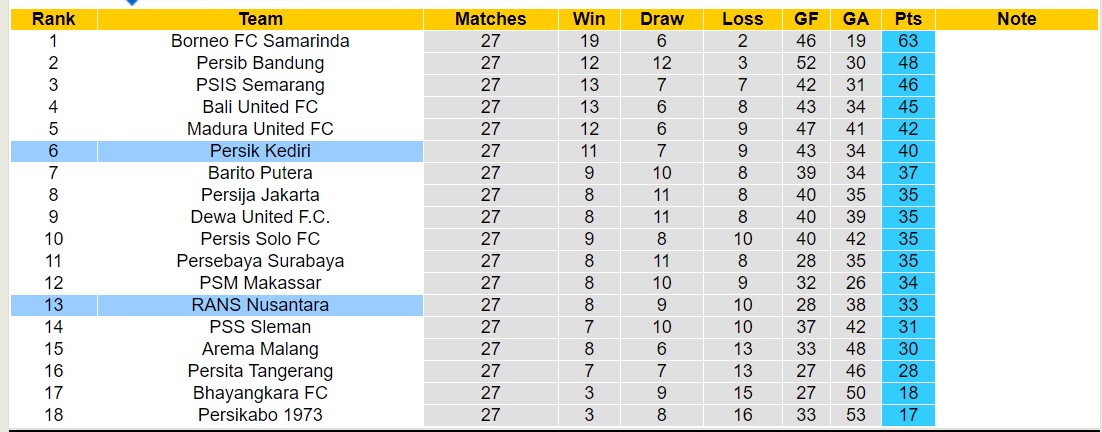This screenshot has height=432, width=1102.
Task: Click the GA column header
Action: coord(856,19)
